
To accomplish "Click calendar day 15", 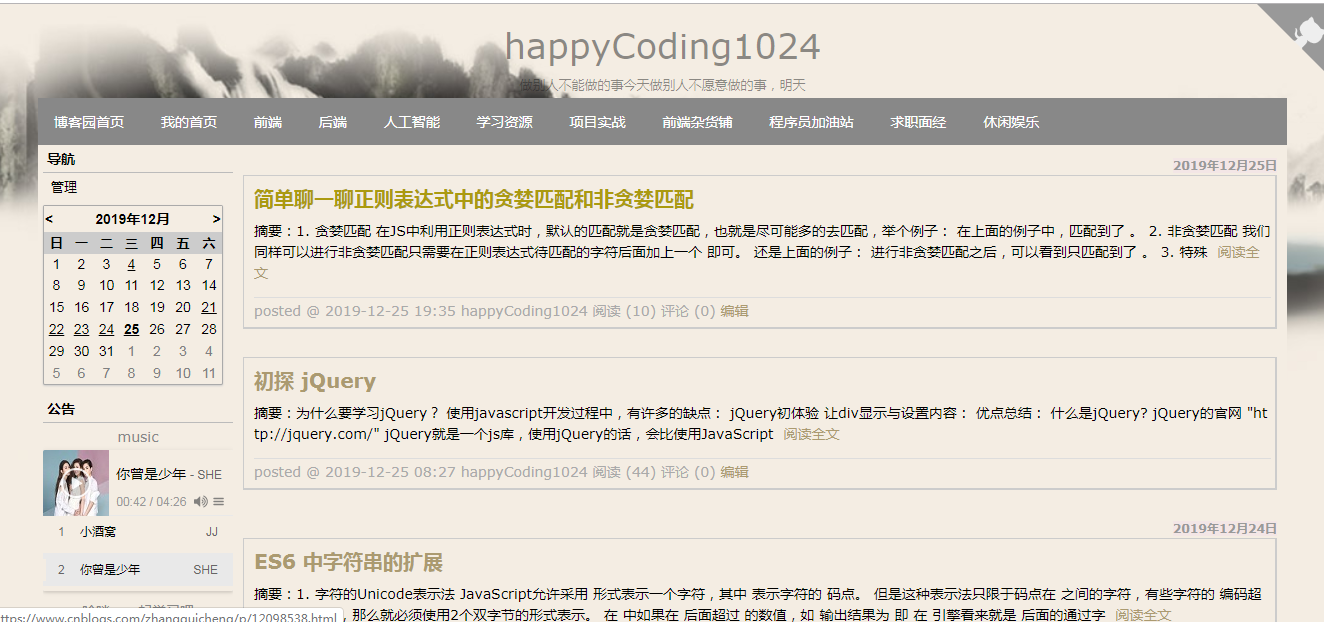I will pos(56,307).
